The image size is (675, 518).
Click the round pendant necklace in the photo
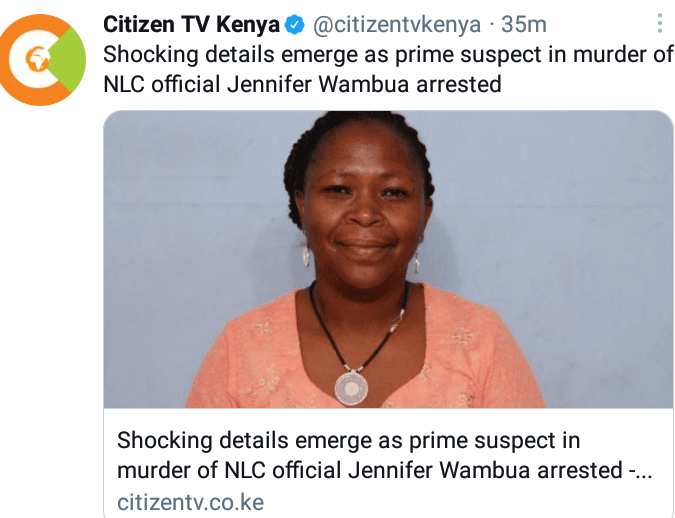351,388
